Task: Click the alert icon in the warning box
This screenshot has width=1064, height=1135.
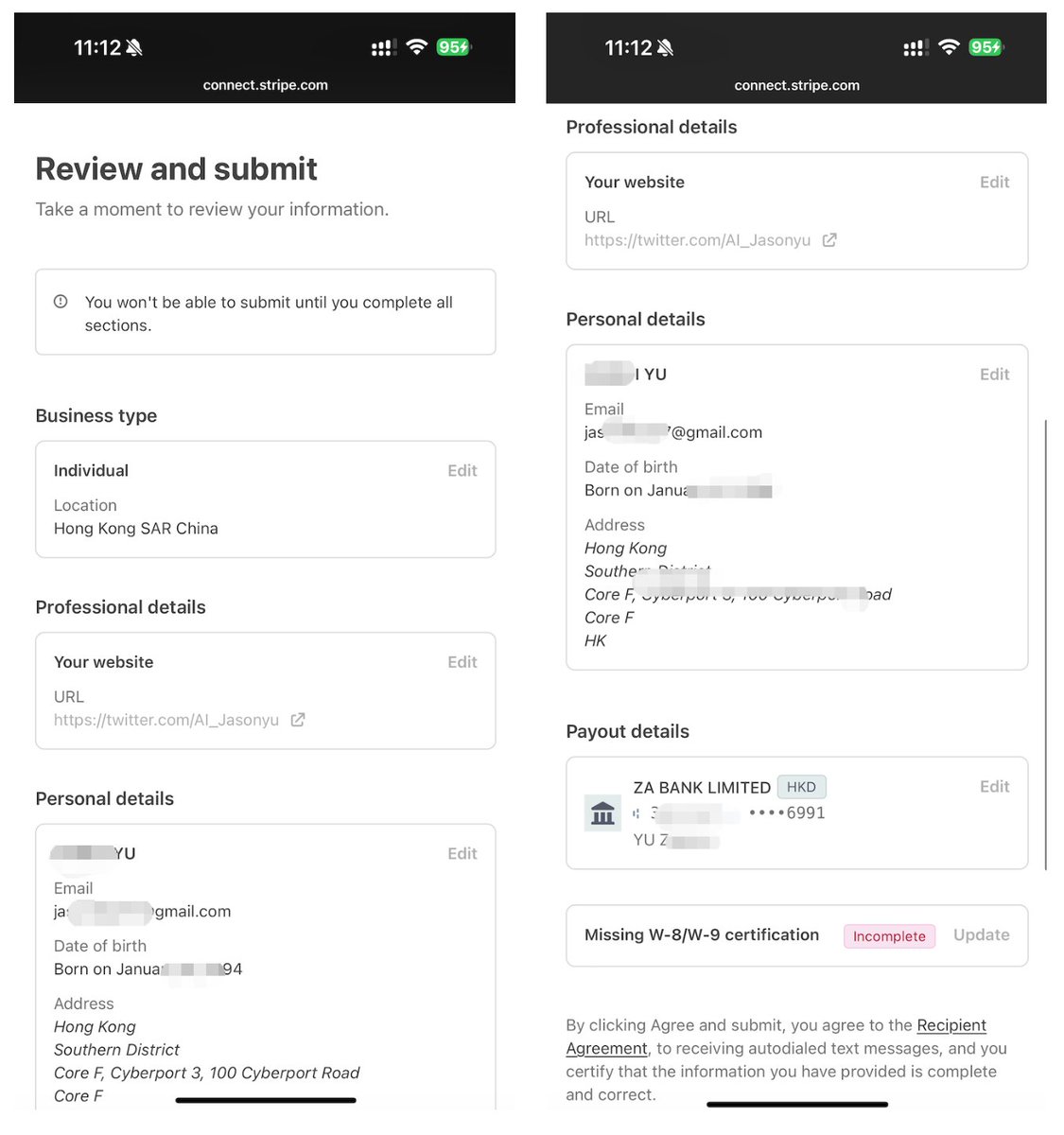Action: tap(61, 302)
